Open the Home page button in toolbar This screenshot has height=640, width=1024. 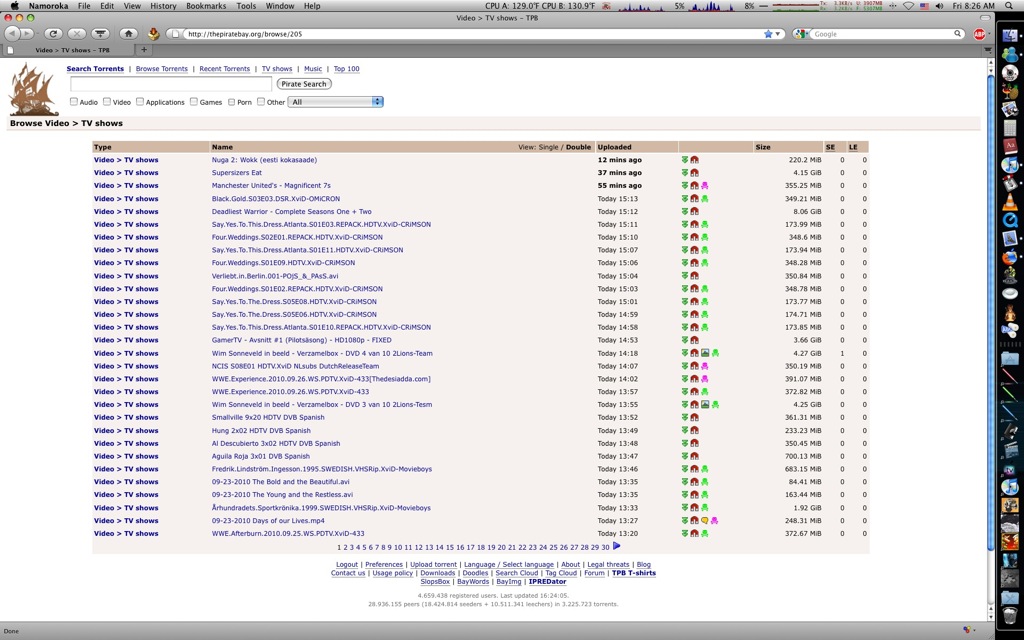pyautogui.click(x=128, y=33)
